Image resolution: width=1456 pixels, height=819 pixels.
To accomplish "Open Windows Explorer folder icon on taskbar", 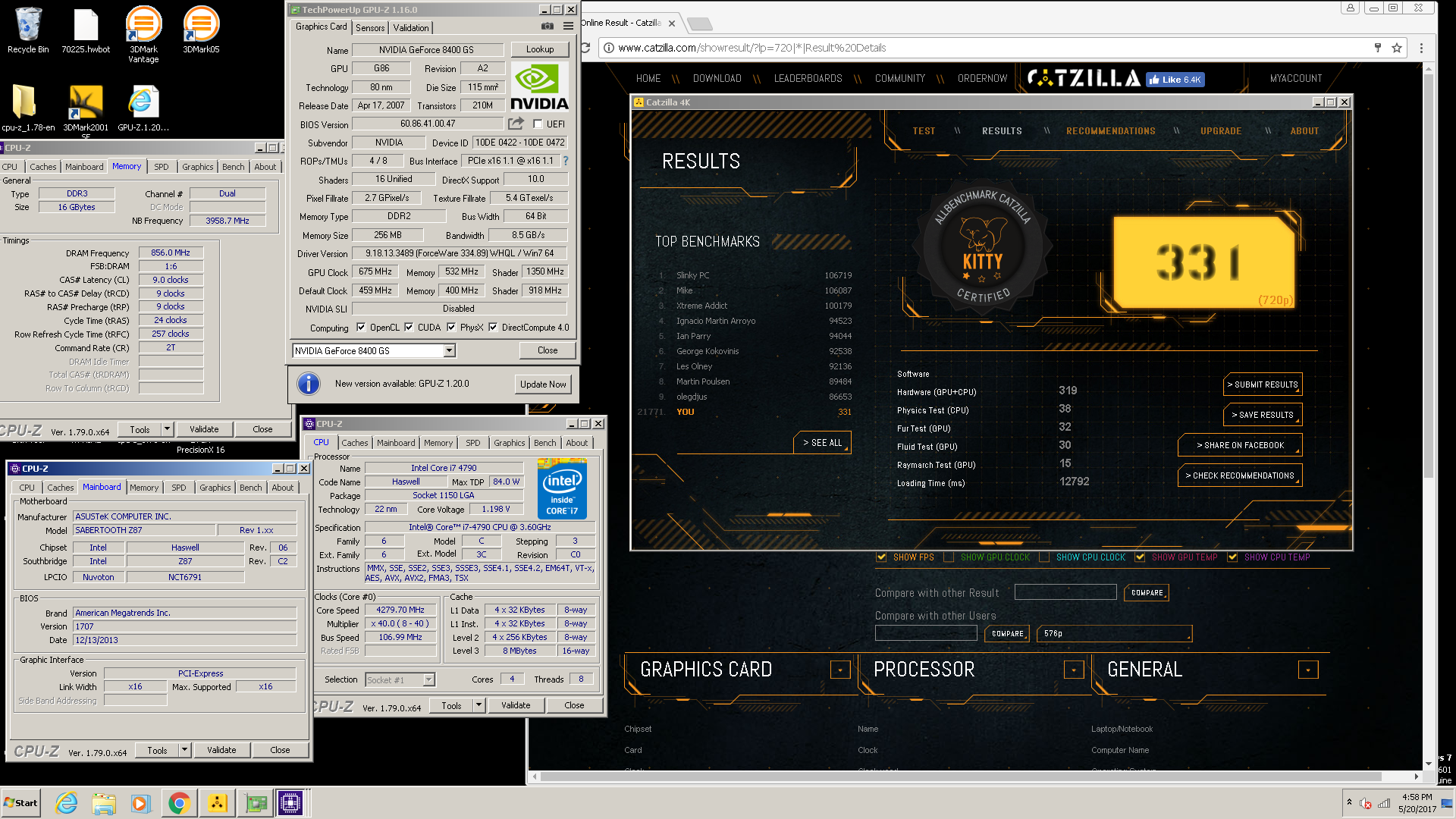I will coord(104,803).
